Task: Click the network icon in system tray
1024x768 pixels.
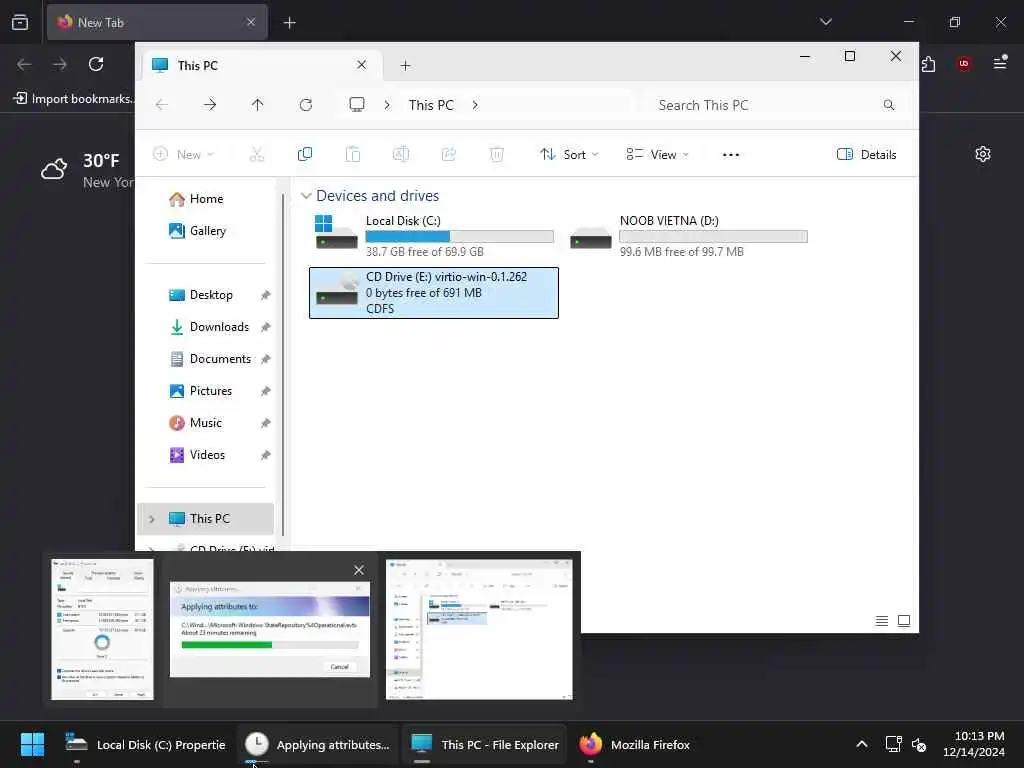Action: tap(893, 744)
